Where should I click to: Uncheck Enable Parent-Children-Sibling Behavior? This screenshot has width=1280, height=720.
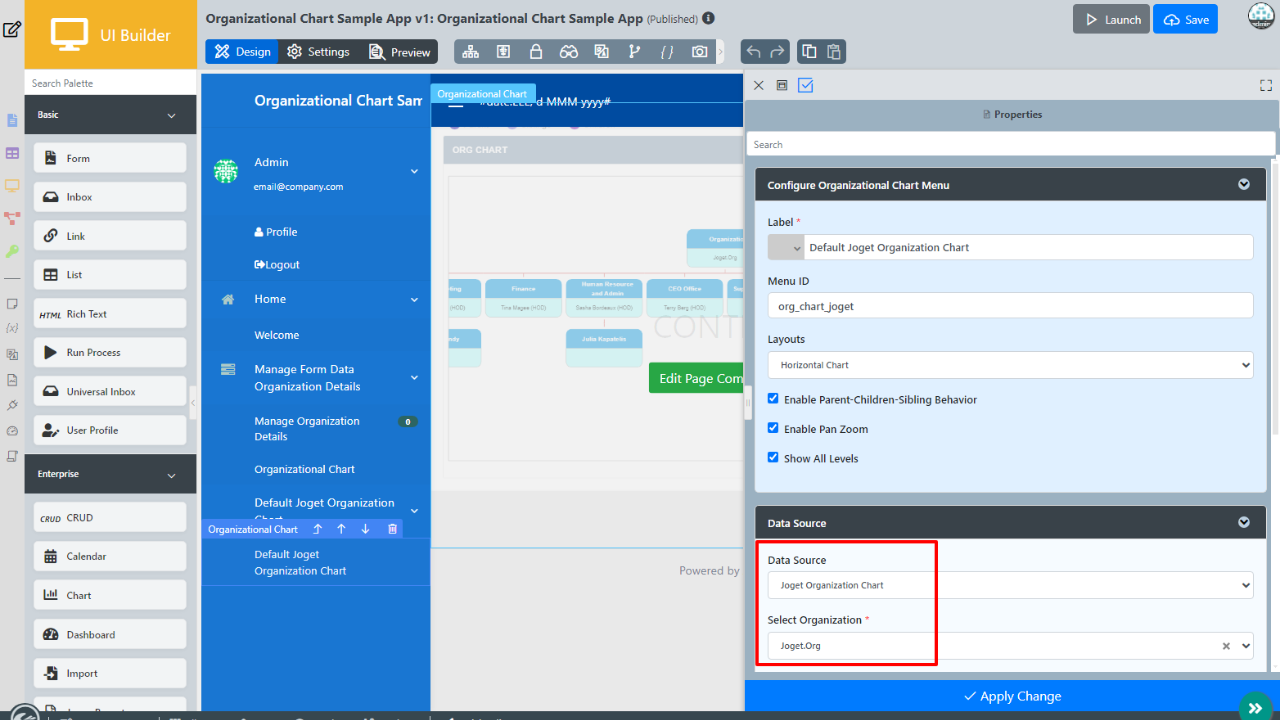(x=773, y=399)
